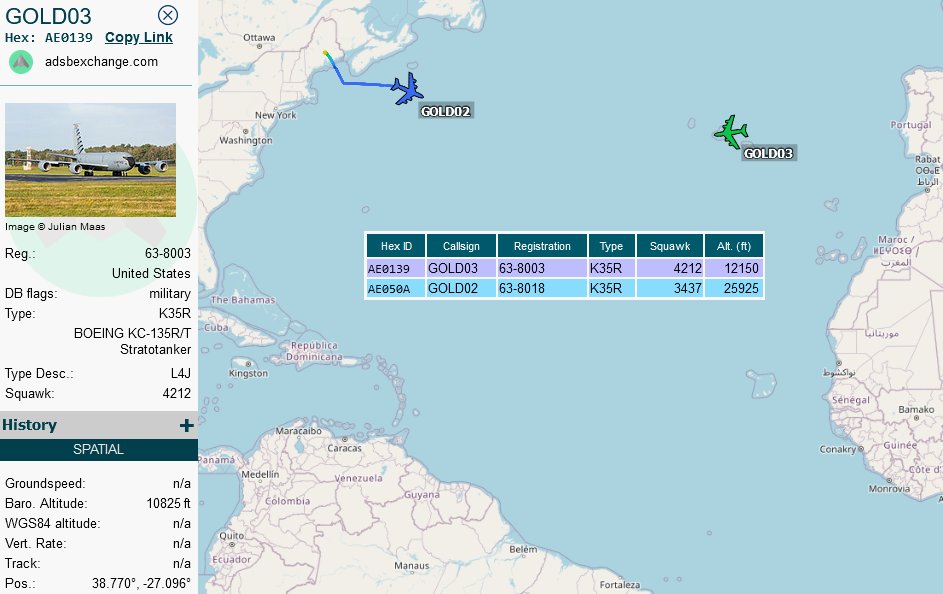Sort table by Callsign column header
Screen dimensions: 943x594
point(461,246)
